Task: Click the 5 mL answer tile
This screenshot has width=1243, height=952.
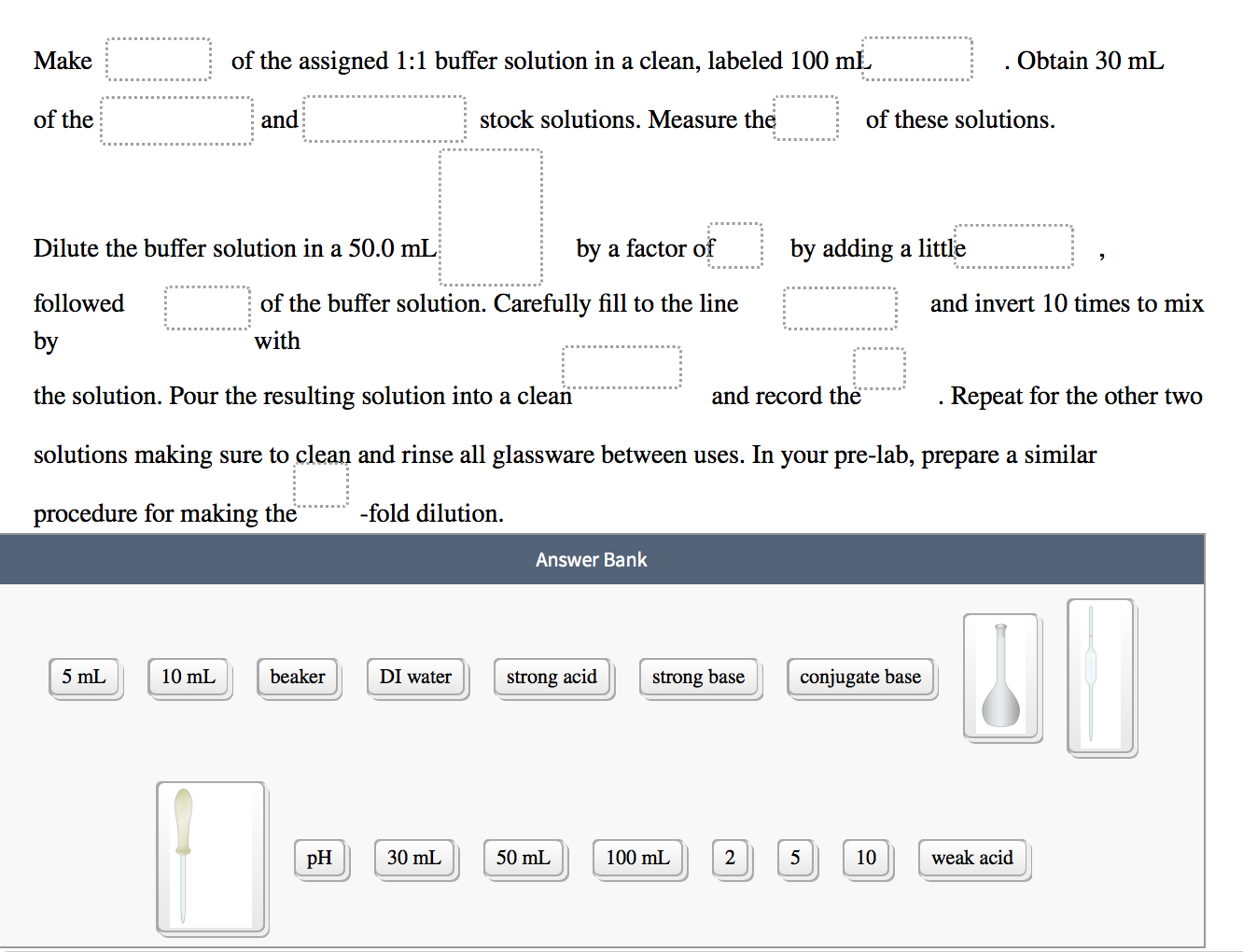Action: coord(85,677)
